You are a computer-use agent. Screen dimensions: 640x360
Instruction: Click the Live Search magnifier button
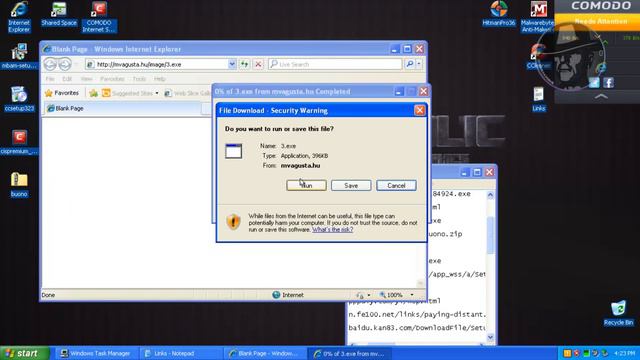(410, 64)
